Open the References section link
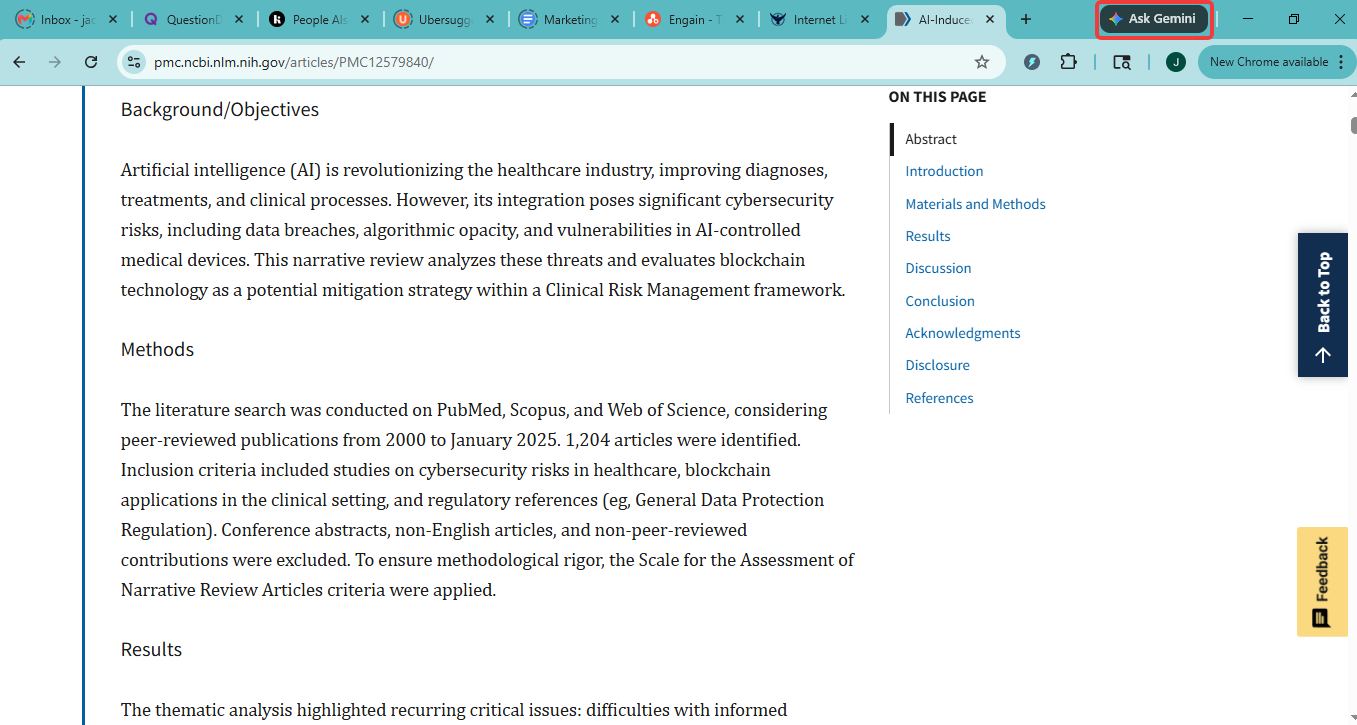 (x=939, y=398)
